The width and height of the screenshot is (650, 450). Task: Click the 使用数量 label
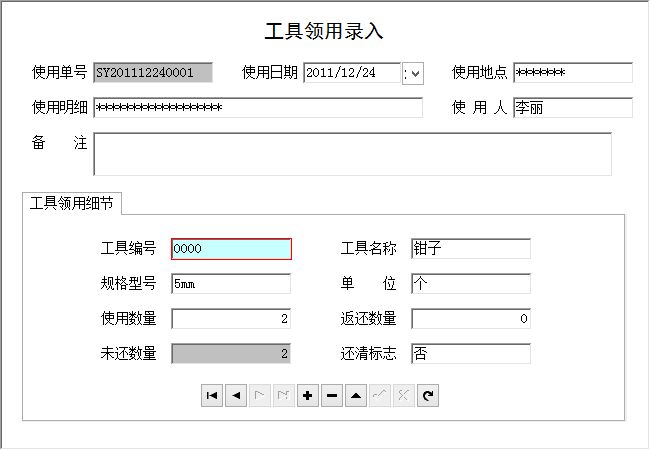point(129,318)
